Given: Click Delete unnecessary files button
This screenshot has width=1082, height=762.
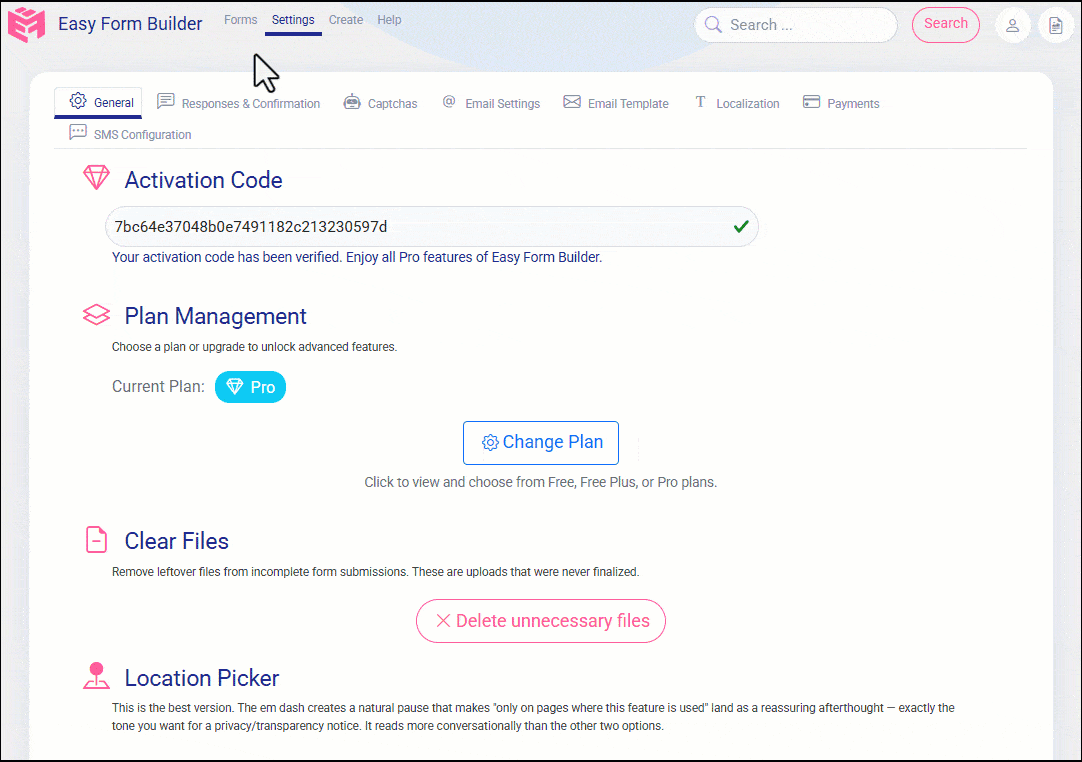Looking at the screenshot, I should click(x=541, y=621).
